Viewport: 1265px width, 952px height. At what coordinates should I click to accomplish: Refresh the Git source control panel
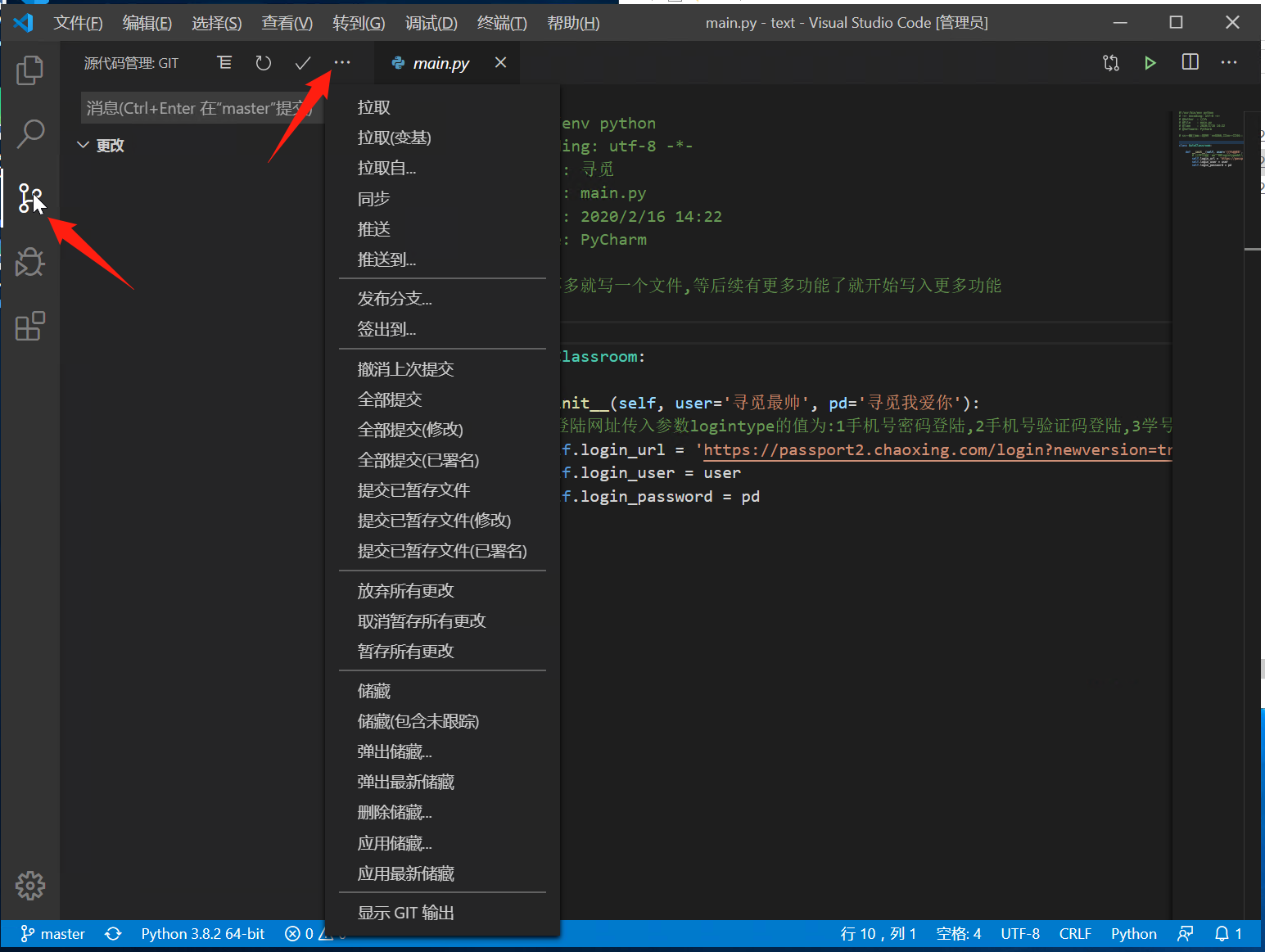click(x=264, y=63)
